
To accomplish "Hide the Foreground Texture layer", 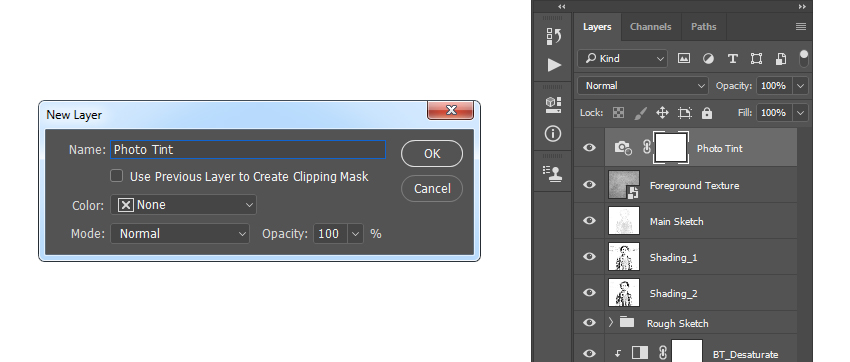I will [589, 184].
